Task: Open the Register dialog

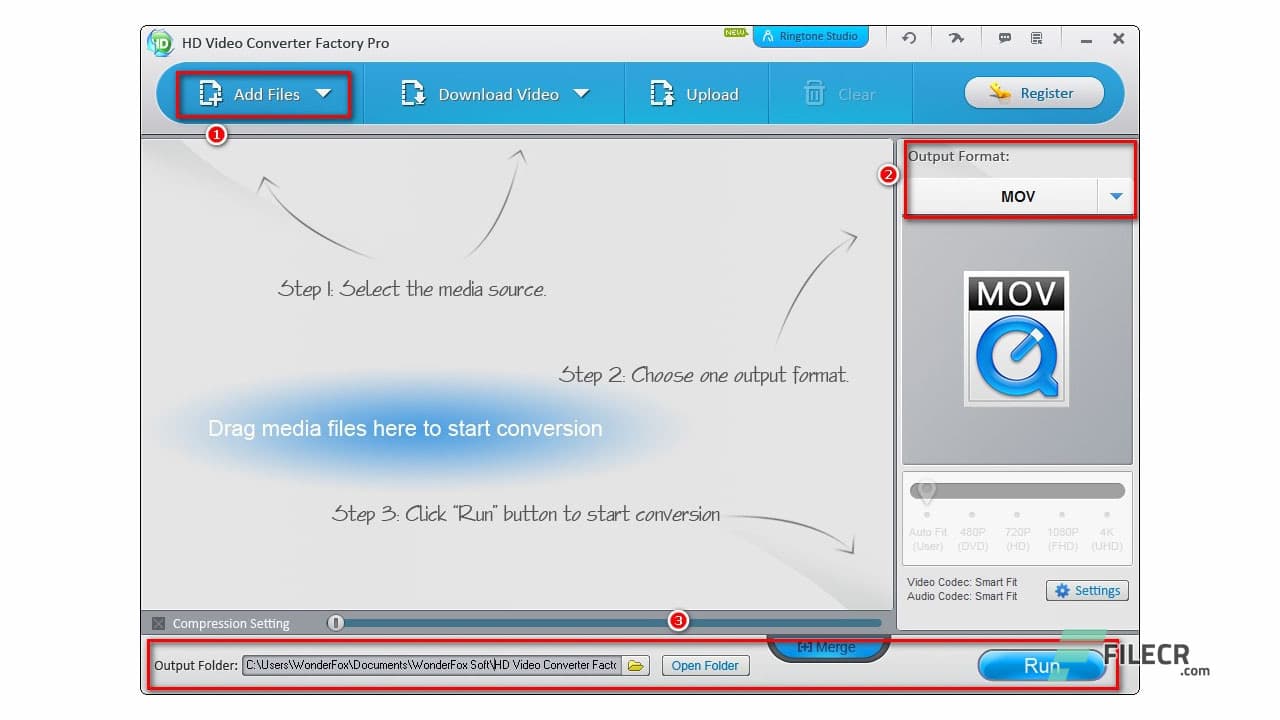Action: coord(1034,93)
